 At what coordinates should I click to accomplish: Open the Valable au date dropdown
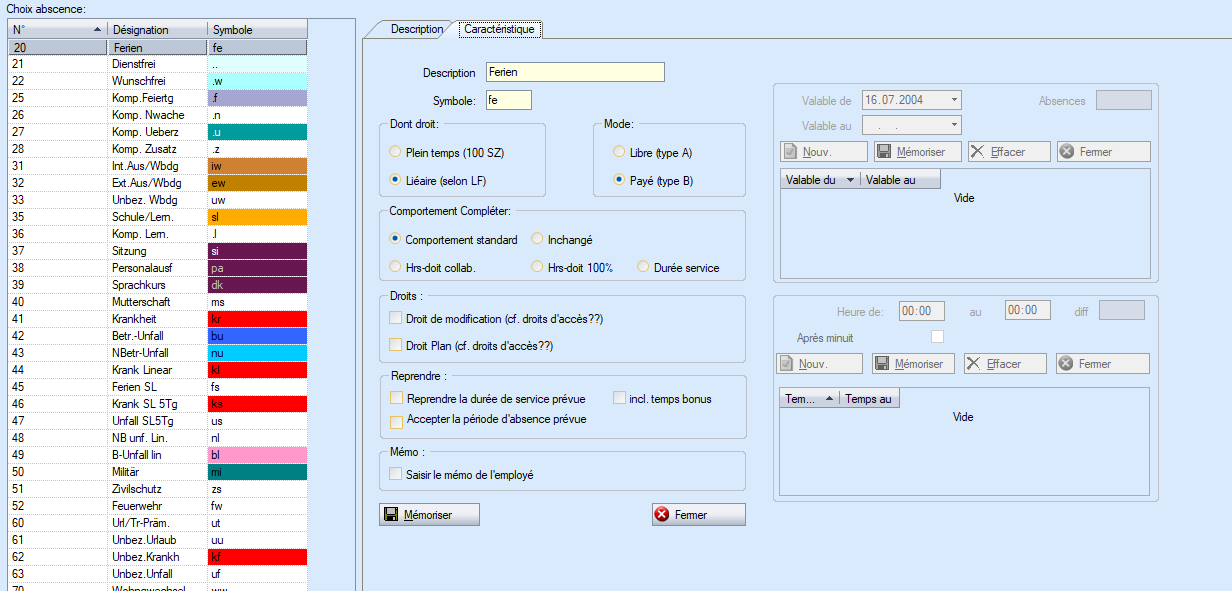coord(955,125)
